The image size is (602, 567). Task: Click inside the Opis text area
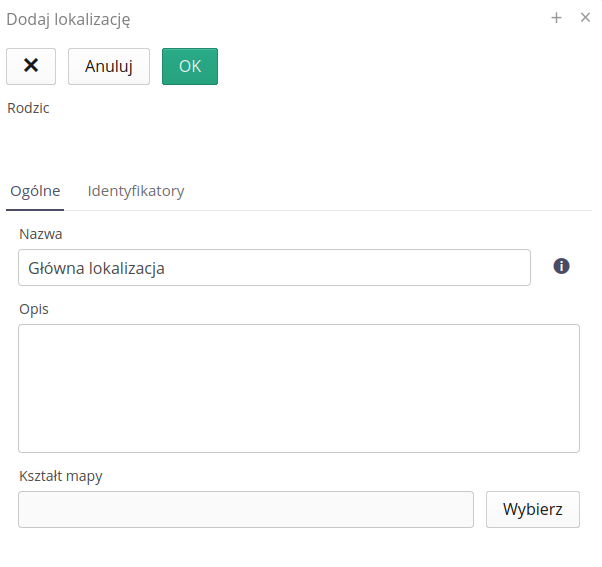(x=299, y=388)
